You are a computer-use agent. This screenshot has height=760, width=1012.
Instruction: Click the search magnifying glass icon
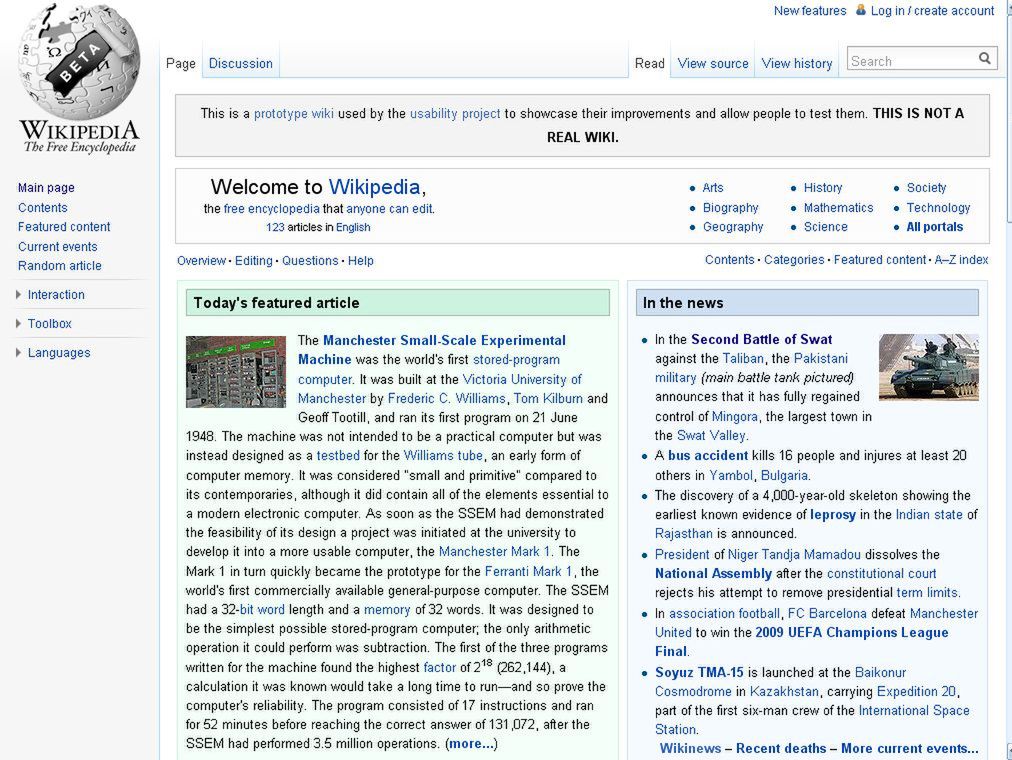(x=984, y=59)
